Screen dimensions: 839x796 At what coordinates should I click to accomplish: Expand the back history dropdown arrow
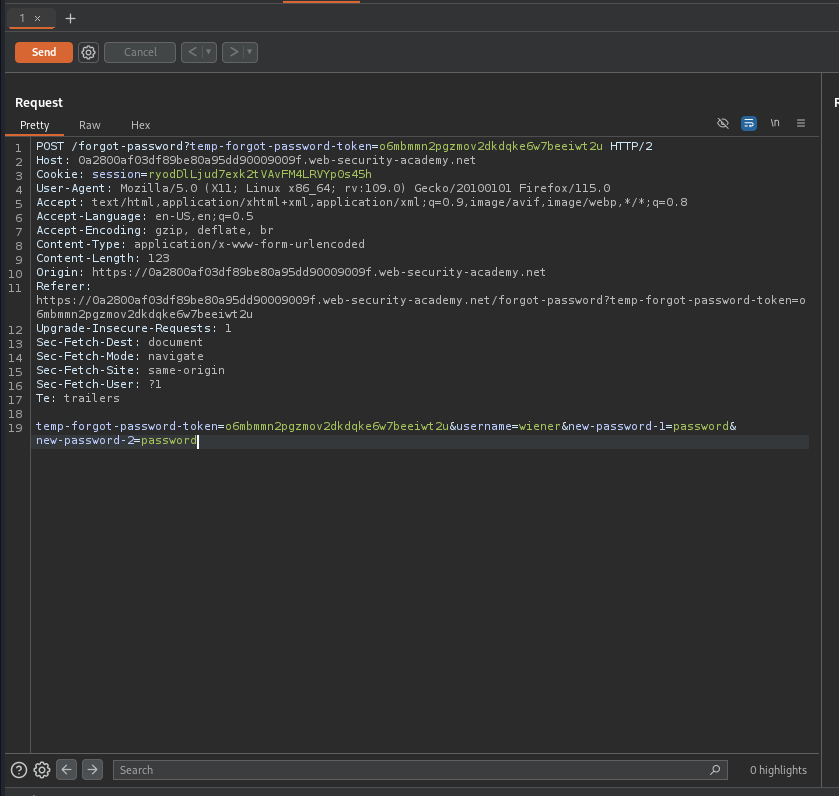click(x=209, y=52)
